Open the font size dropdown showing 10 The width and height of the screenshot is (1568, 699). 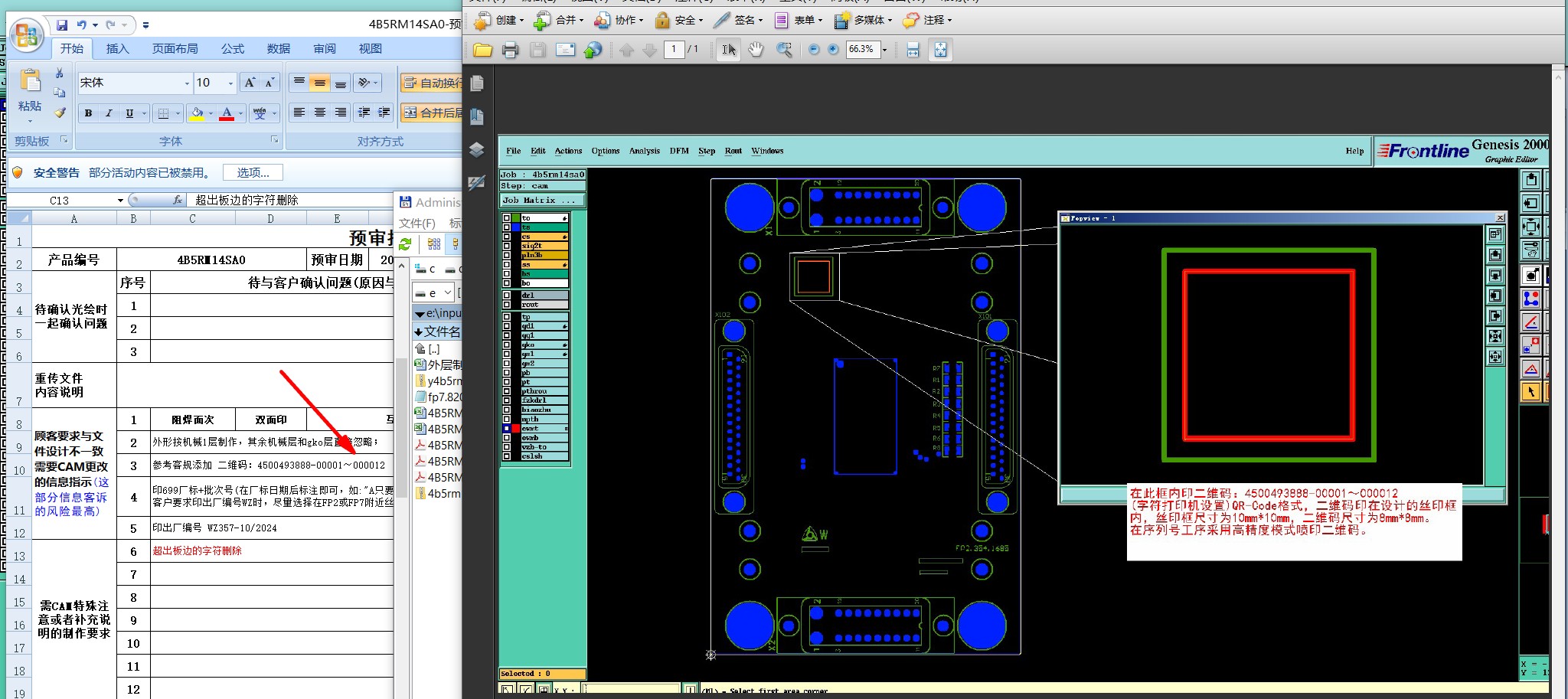(x=230, y=83)
